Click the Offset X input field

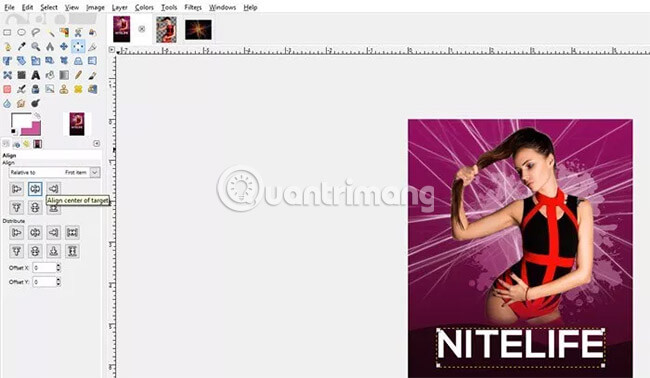point(44,268)
